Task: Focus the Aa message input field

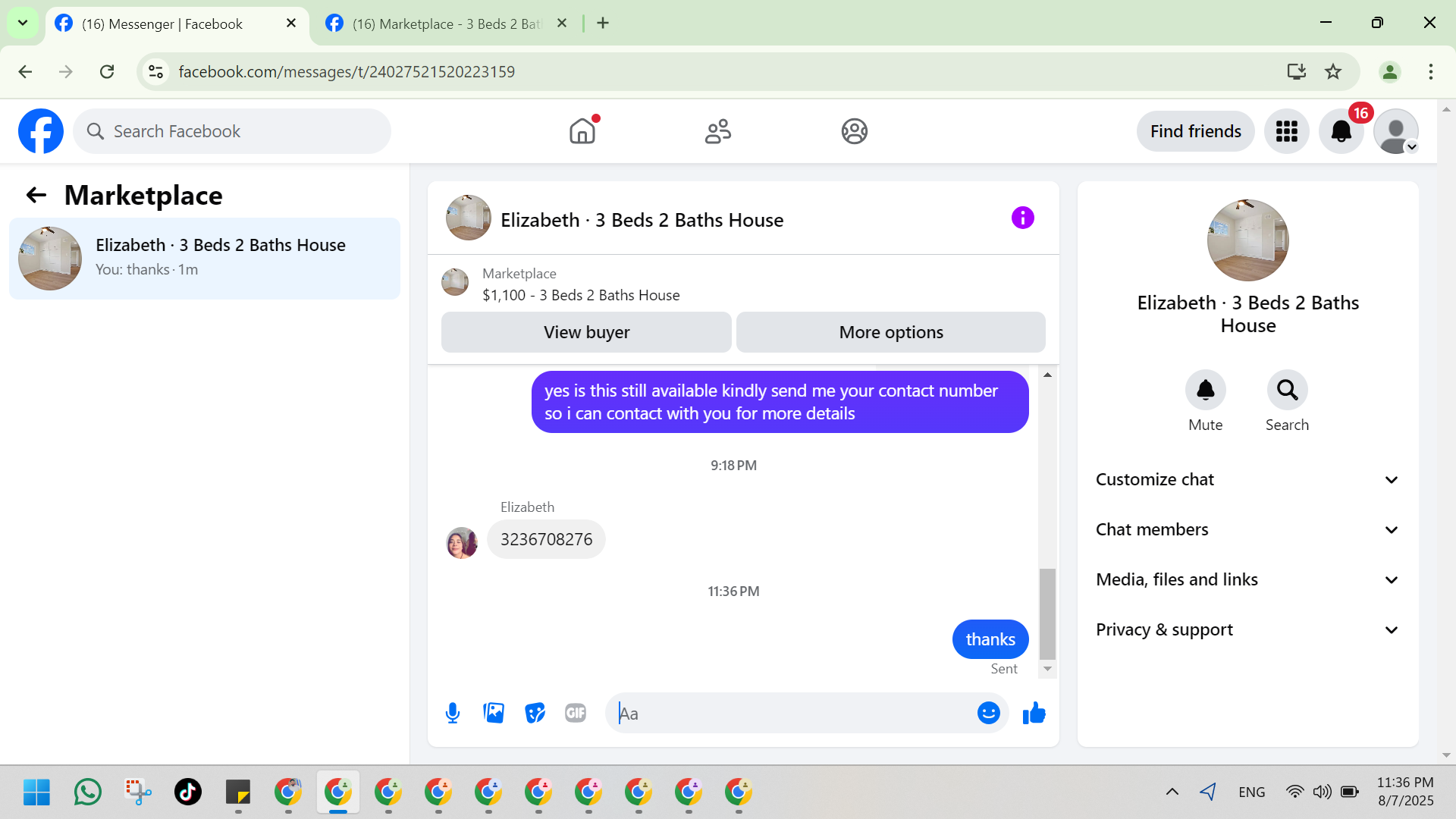Action: pyautogui.click(x=792, y=714)
